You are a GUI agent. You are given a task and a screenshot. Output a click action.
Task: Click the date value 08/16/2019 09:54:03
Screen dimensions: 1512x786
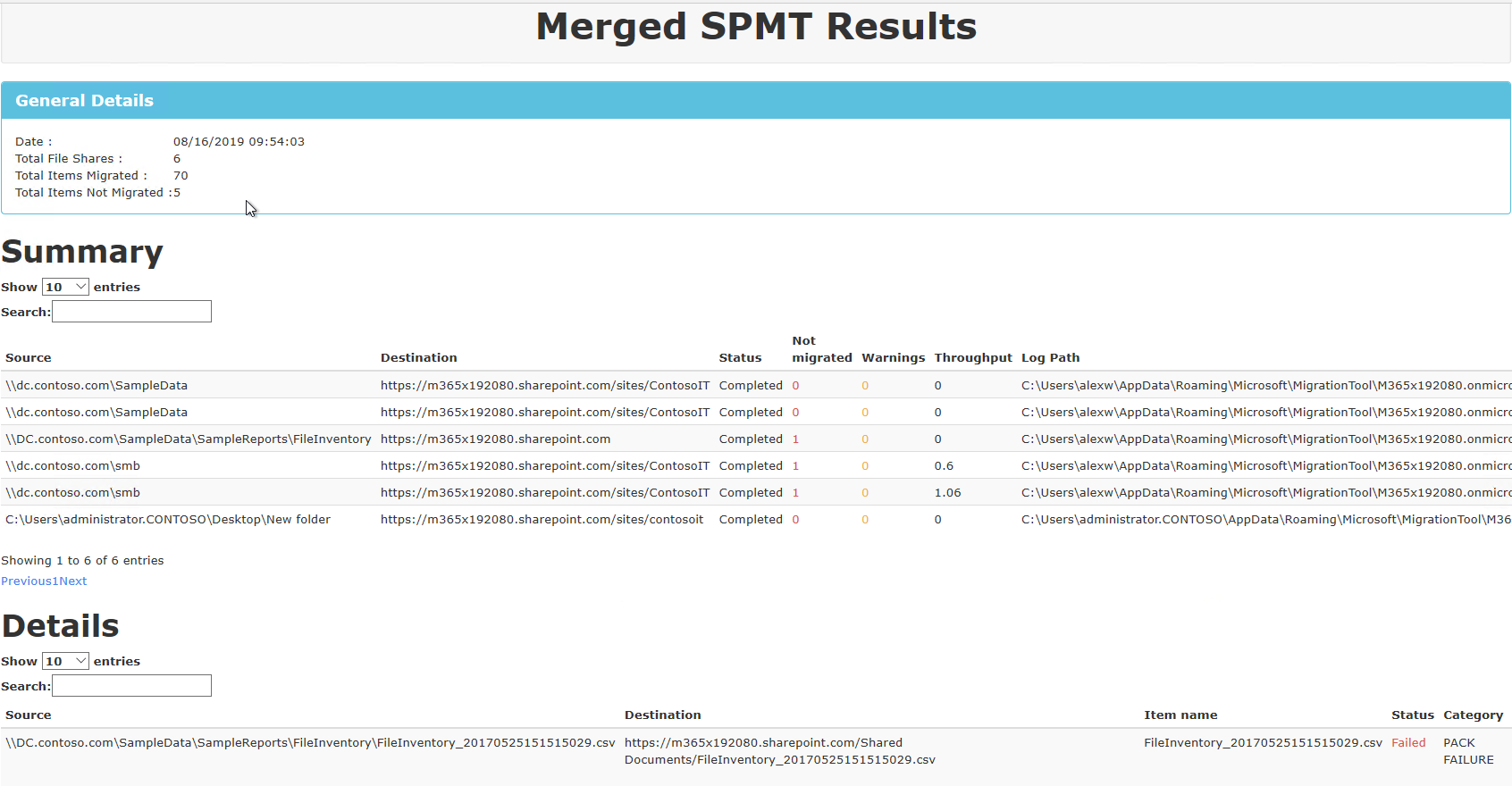click(239, 142)
